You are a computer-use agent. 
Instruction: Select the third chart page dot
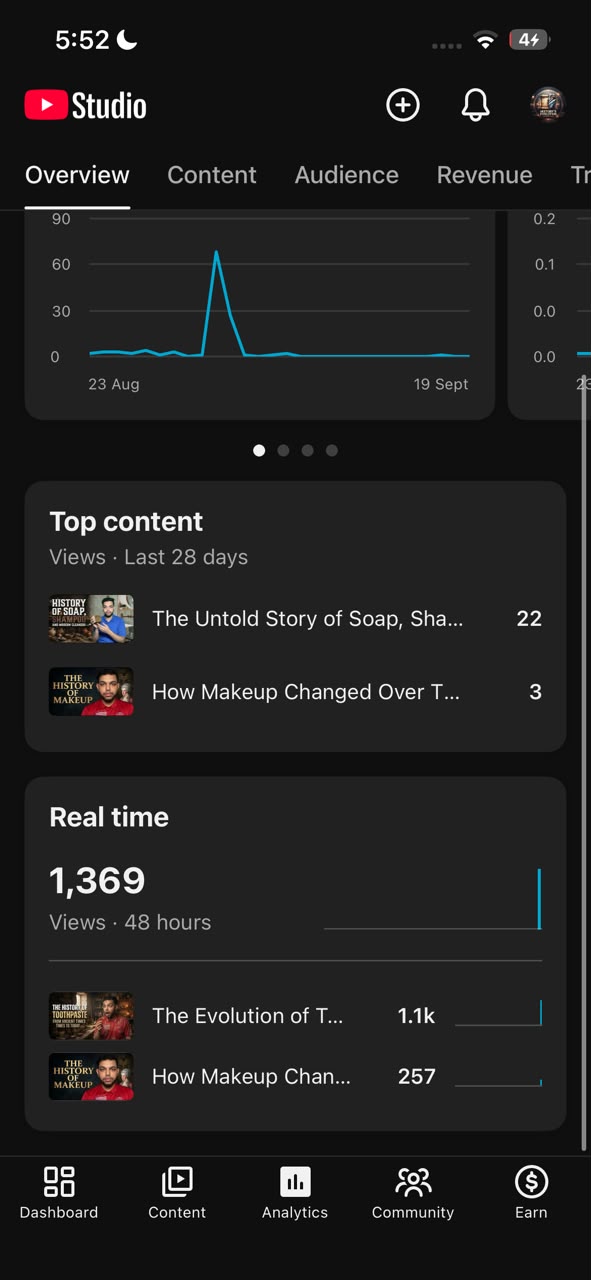pos(307,450)
